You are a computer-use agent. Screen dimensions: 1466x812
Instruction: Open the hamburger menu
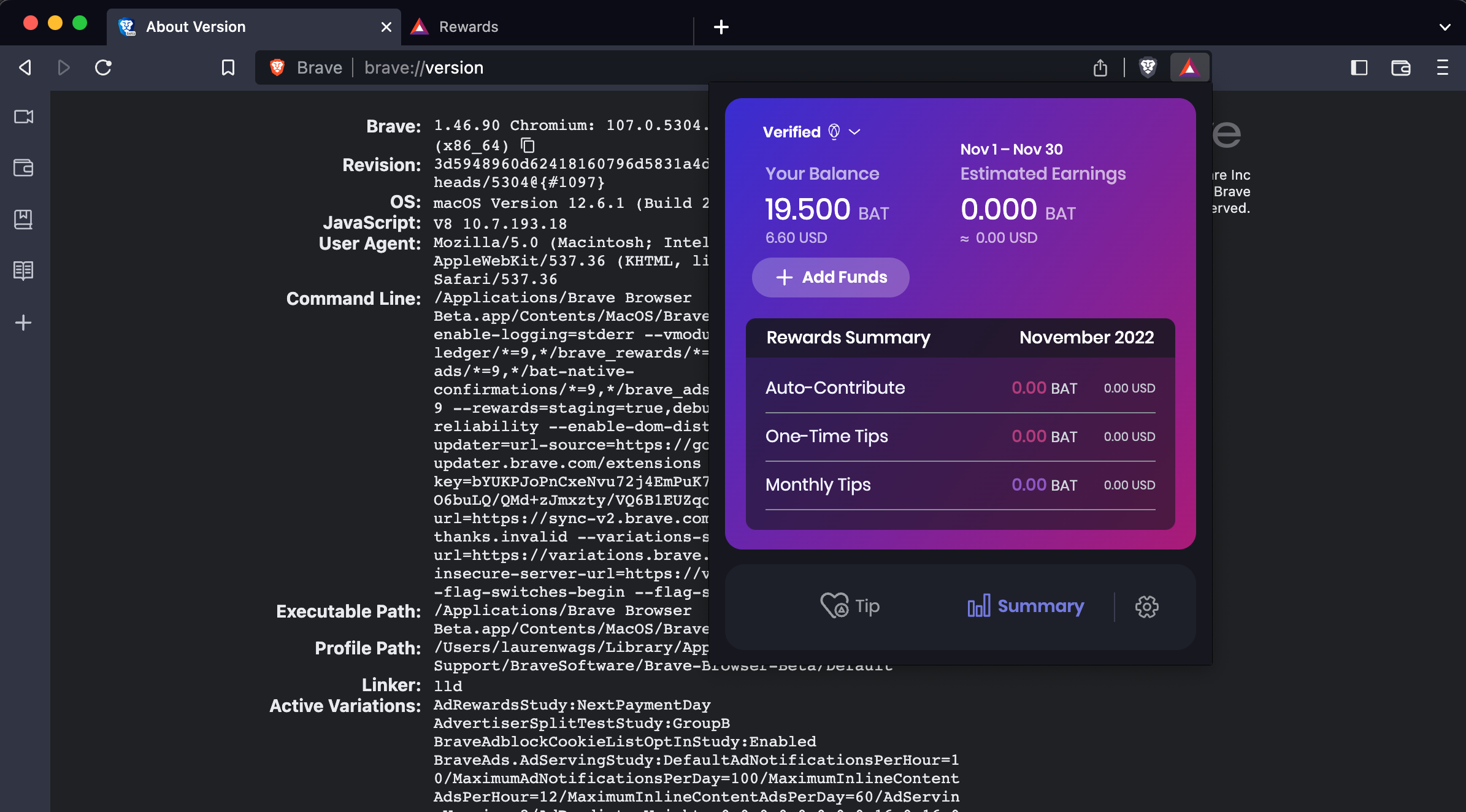coord(1442,67)
